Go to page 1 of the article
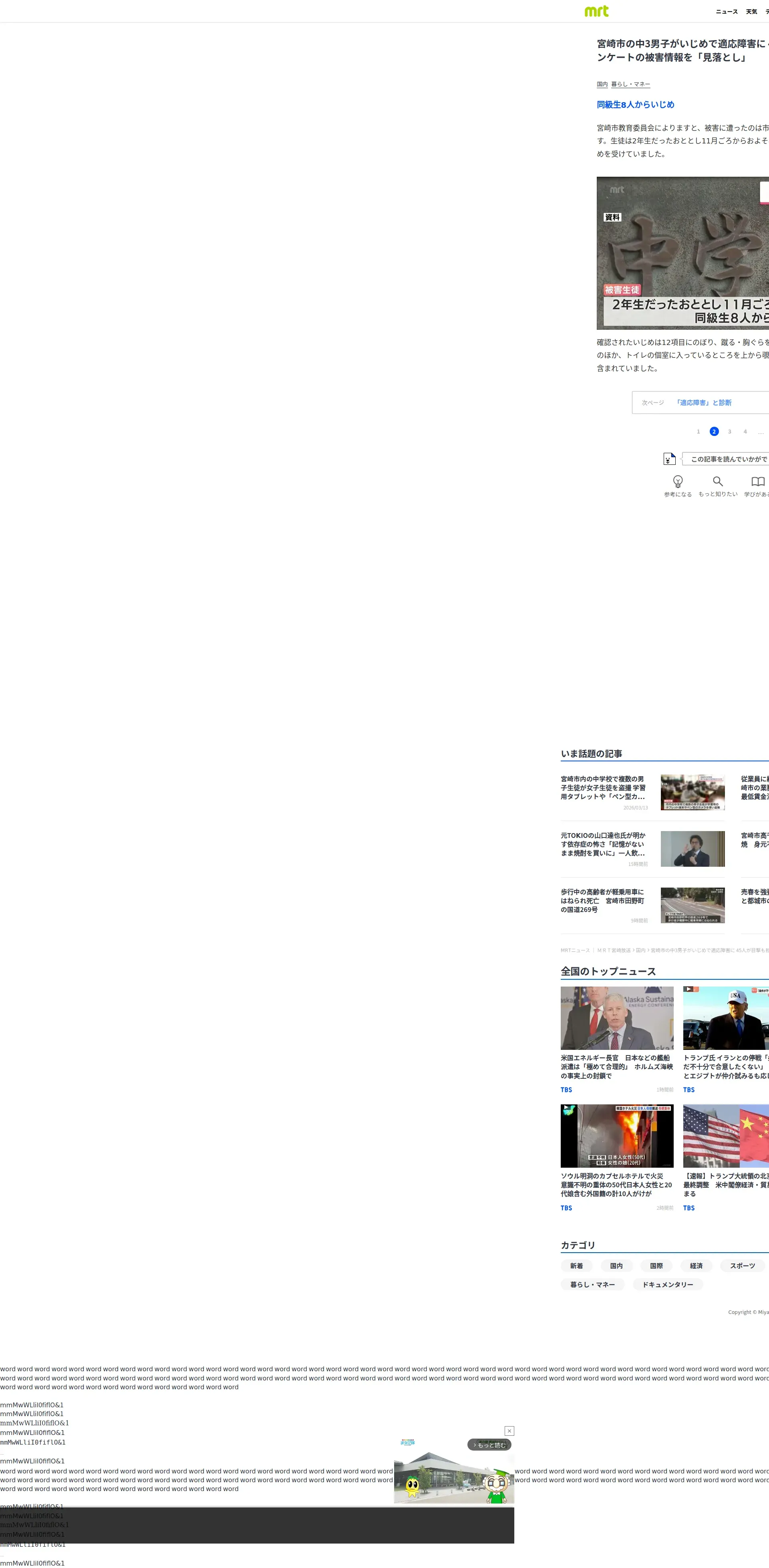The image size is (769, 1568). click(698, 432)
